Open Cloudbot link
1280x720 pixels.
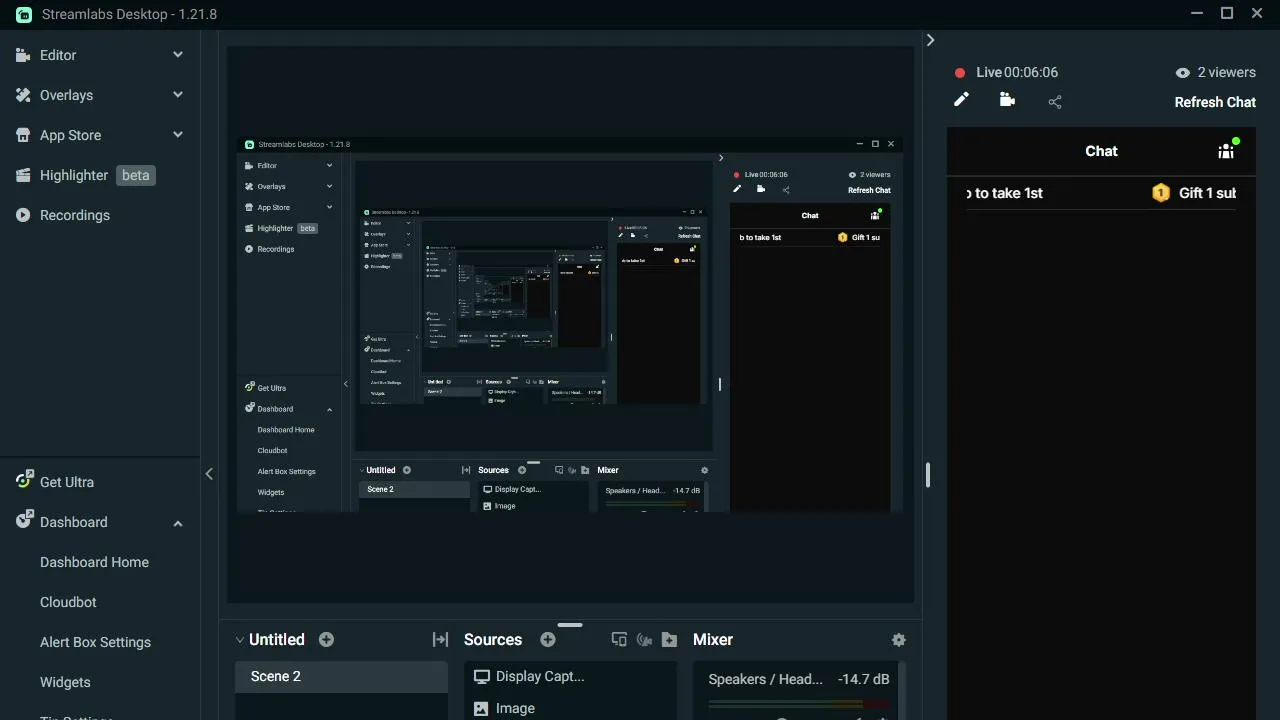(x=68, y=602)
